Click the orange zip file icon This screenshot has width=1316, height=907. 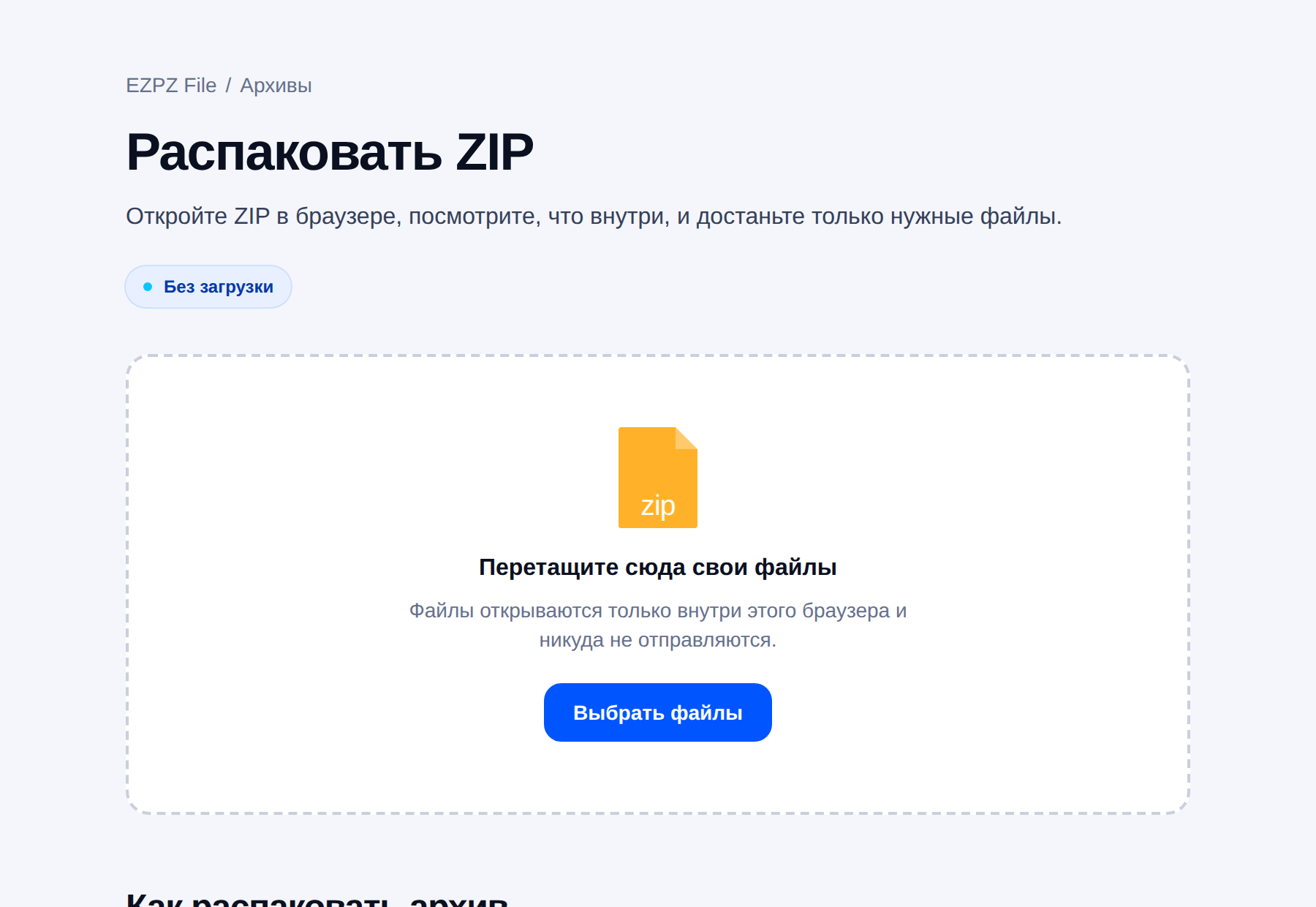coord(658,478)
